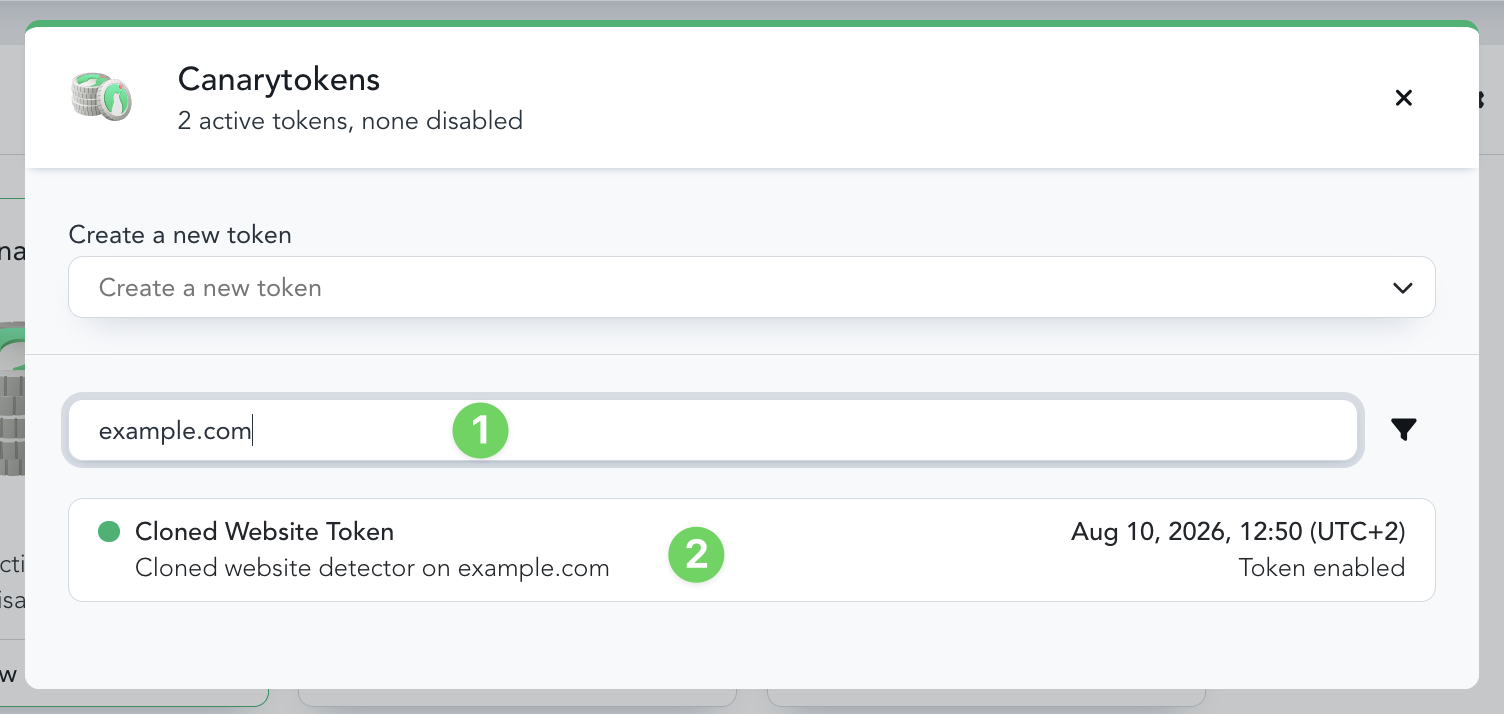Open the "Create a new token" combo box
Image resolution: width=1504 pixels, height=714 pixels.
coord(752,288)
